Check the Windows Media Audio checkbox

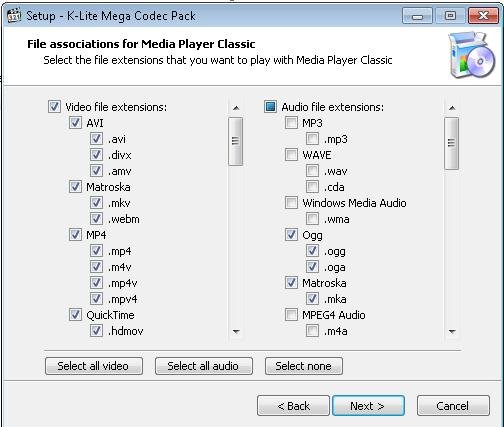(x=291, y=203)
